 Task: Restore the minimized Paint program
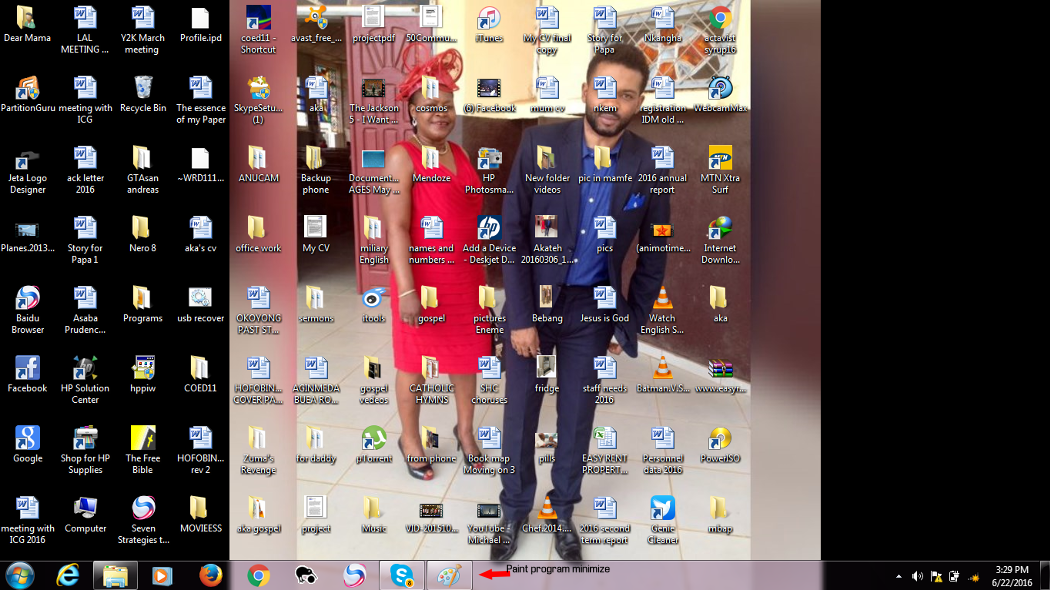pyautogui.click(x=449, y=575)
